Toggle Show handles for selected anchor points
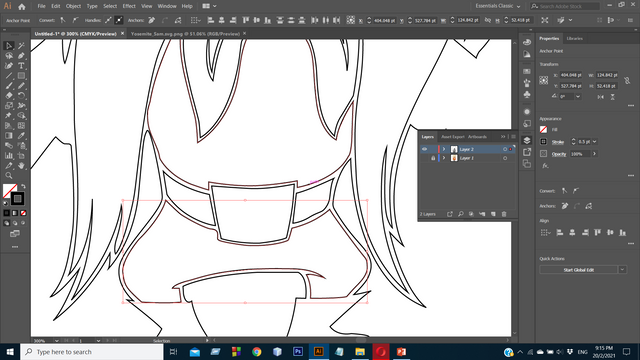Viewport: 640px width, 360px height. (x=108, y=20)
